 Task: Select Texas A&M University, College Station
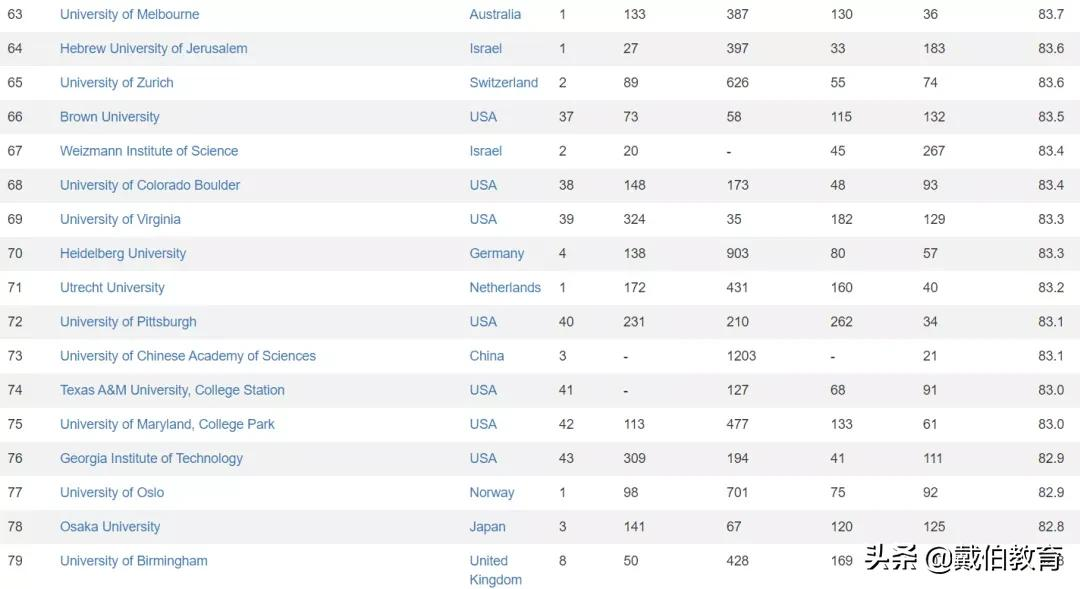tap(172, 390)
